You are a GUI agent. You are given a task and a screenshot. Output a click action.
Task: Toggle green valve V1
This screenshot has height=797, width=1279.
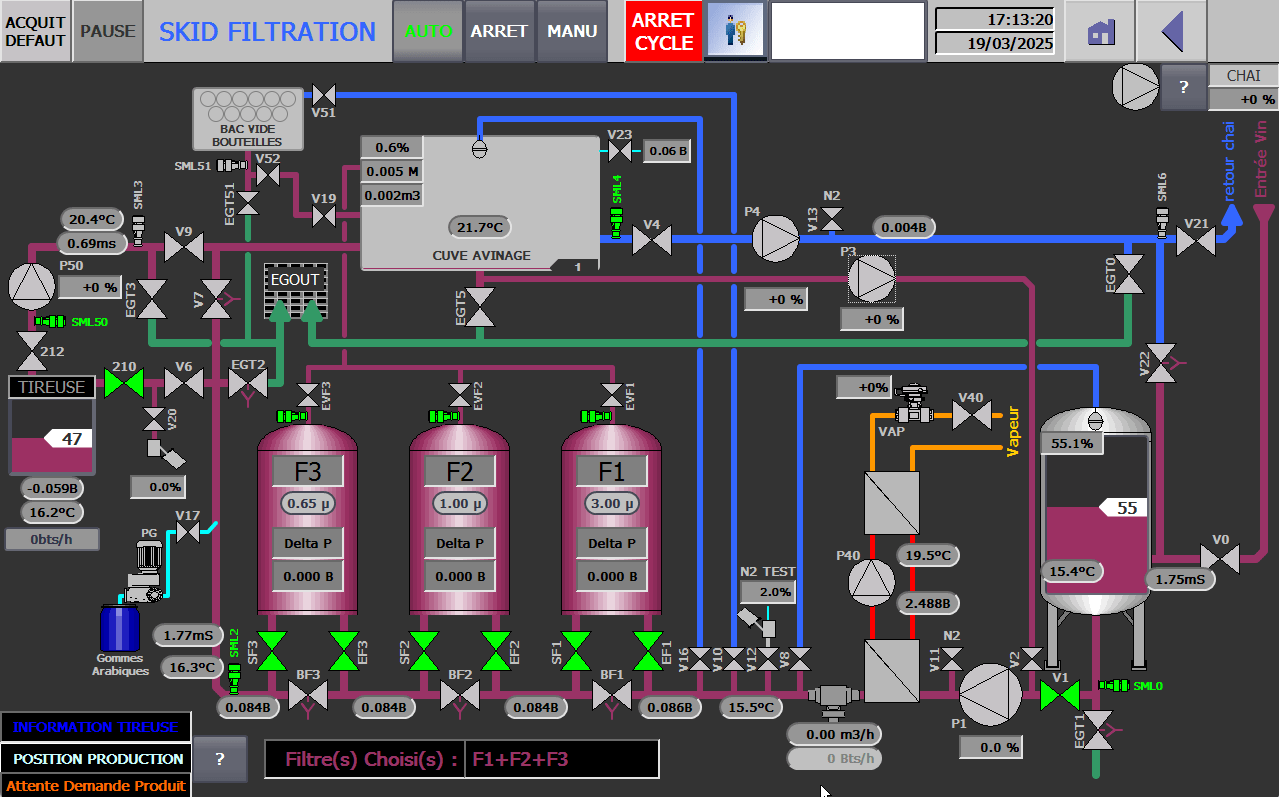pyautogui.click(x=1059, y=693)
